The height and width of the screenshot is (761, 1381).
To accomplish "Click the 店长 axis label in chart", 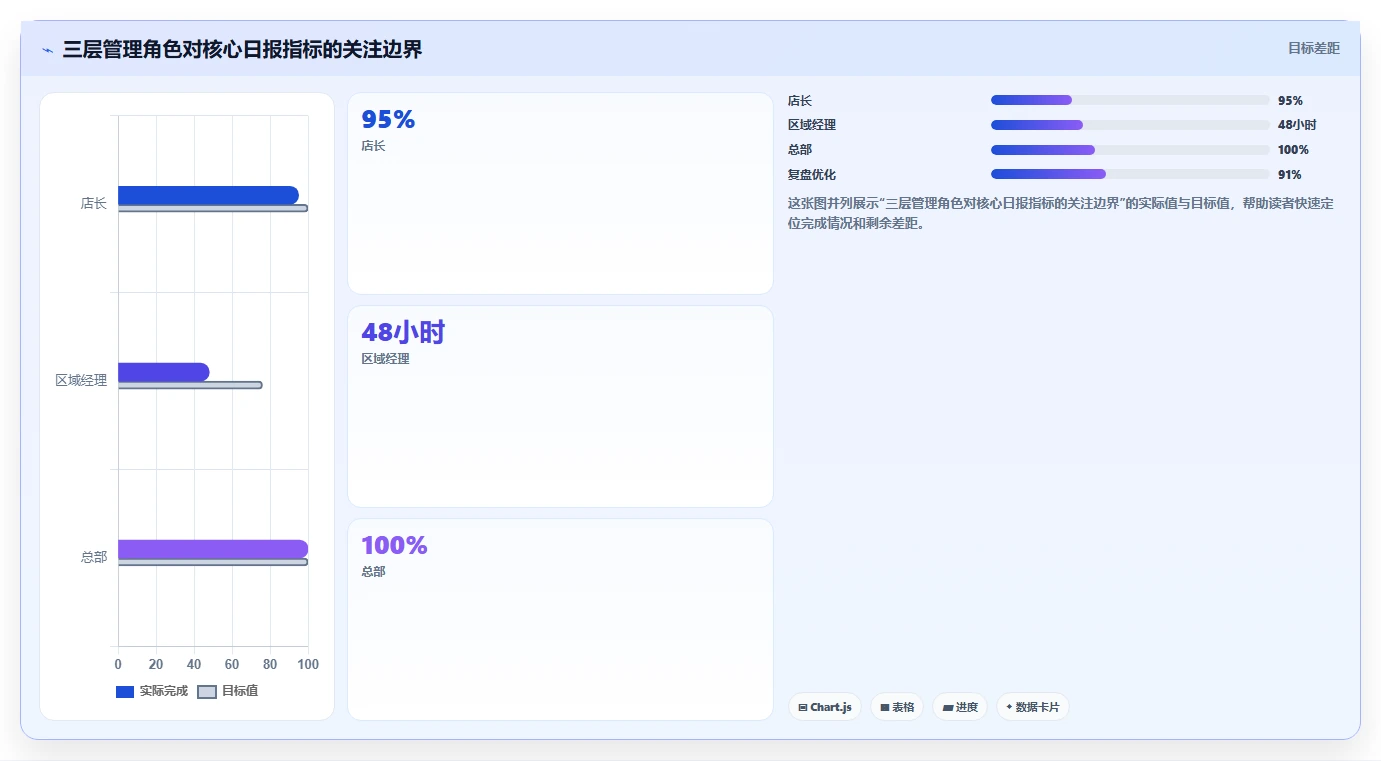I will [x=94, y=203].
